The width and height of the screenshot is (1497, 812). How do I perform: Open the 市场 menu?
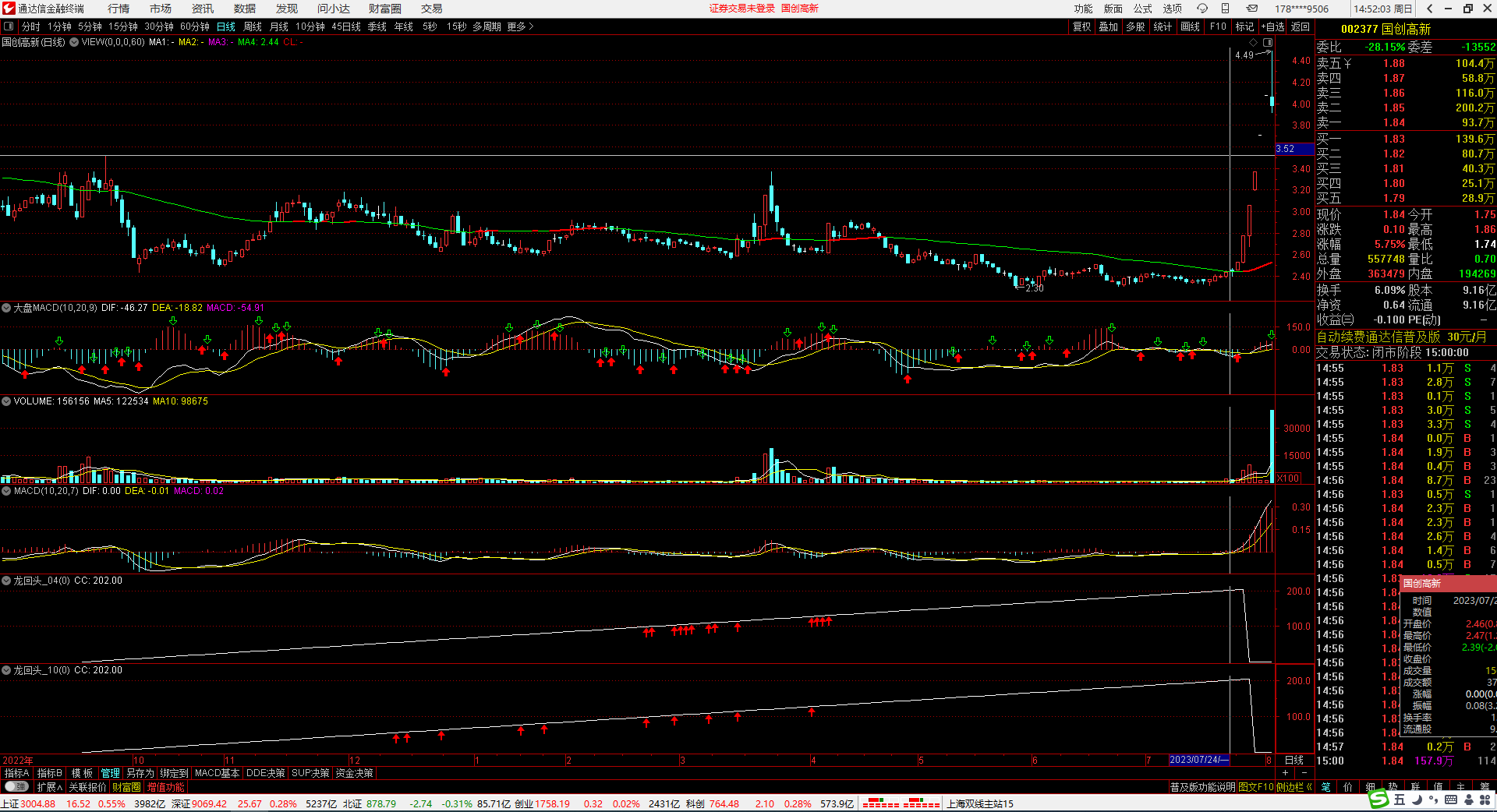[161, 9]
